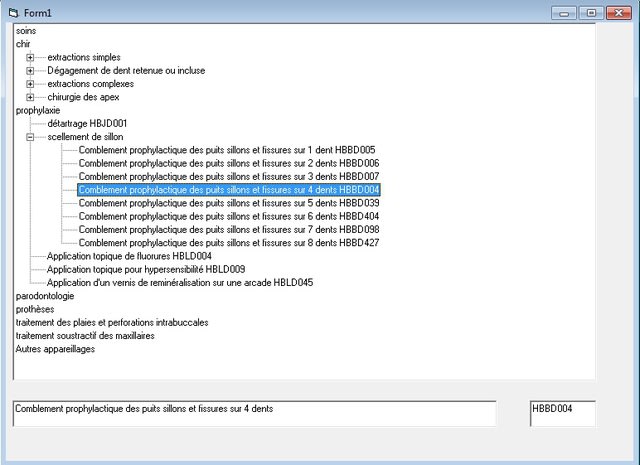Click the description text field
The image size is (640, 465).
pos(254,413)
